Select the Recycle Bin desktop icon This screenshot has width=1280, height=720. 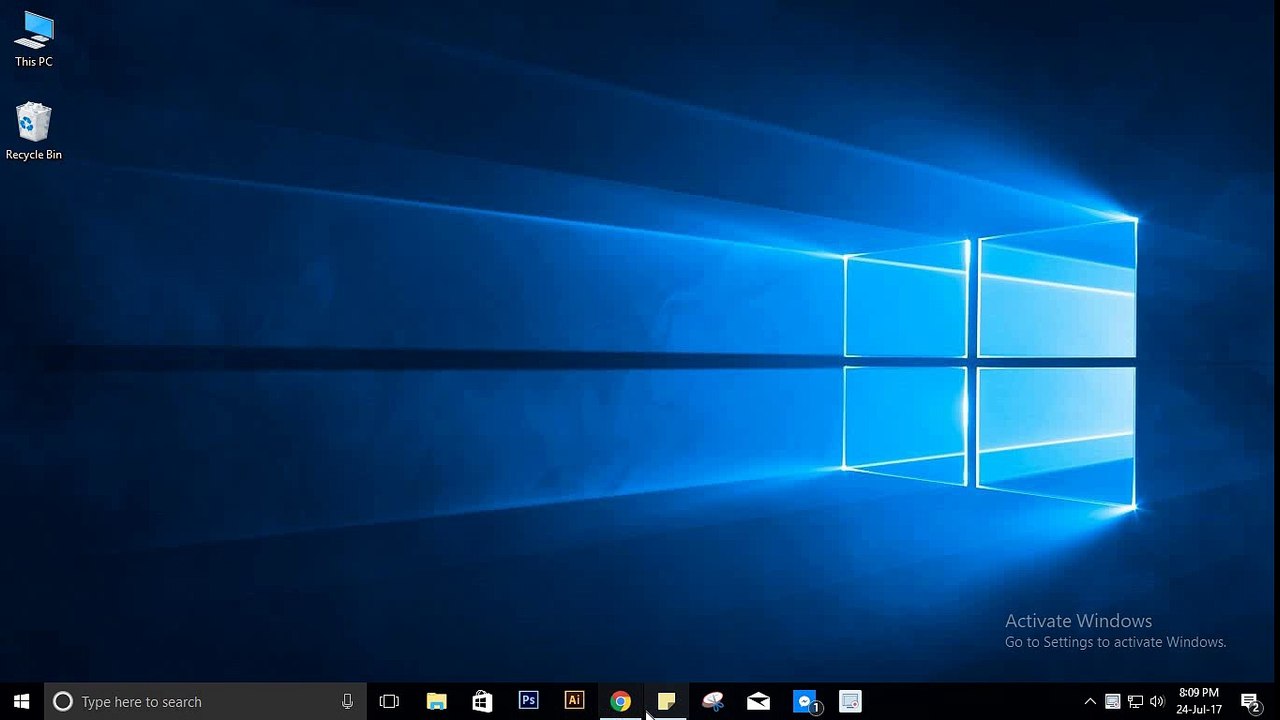[33, 131]
